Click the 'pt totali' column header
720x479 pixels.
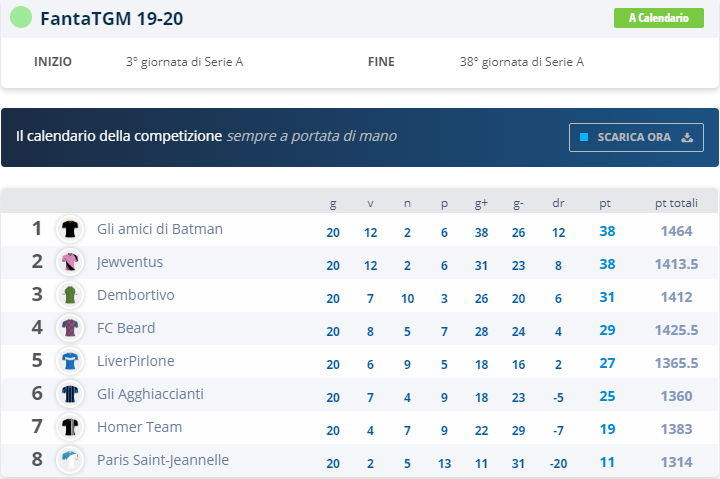point(676,203)
